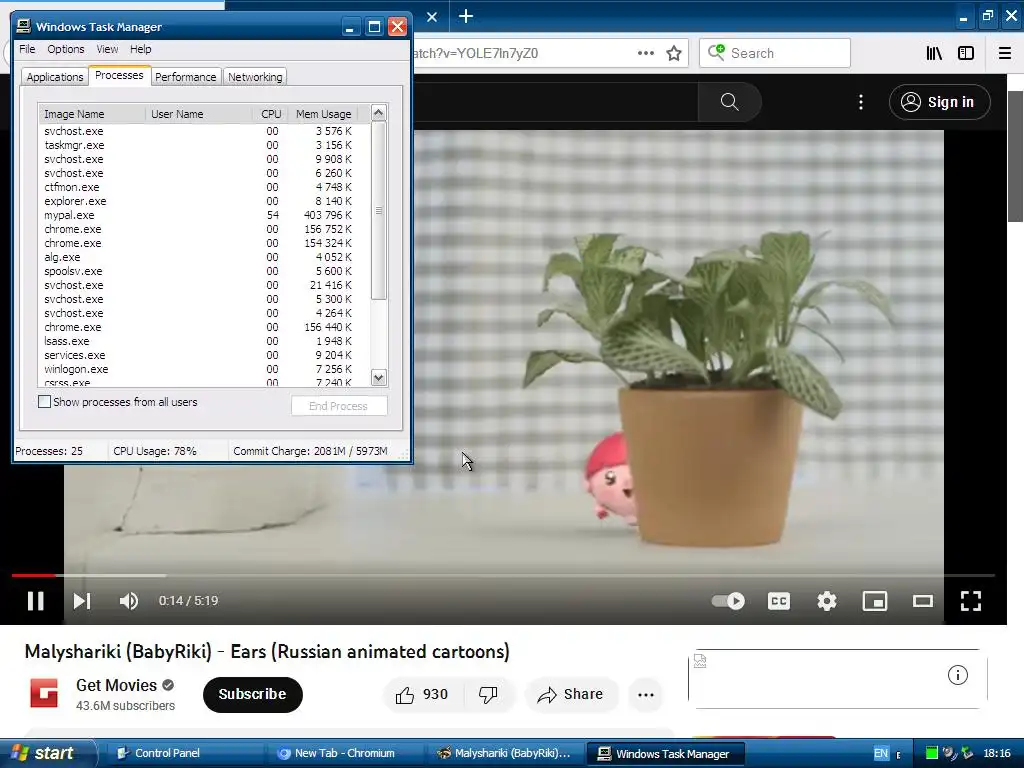Sort processes by CPU column

(x=270, y=114)
